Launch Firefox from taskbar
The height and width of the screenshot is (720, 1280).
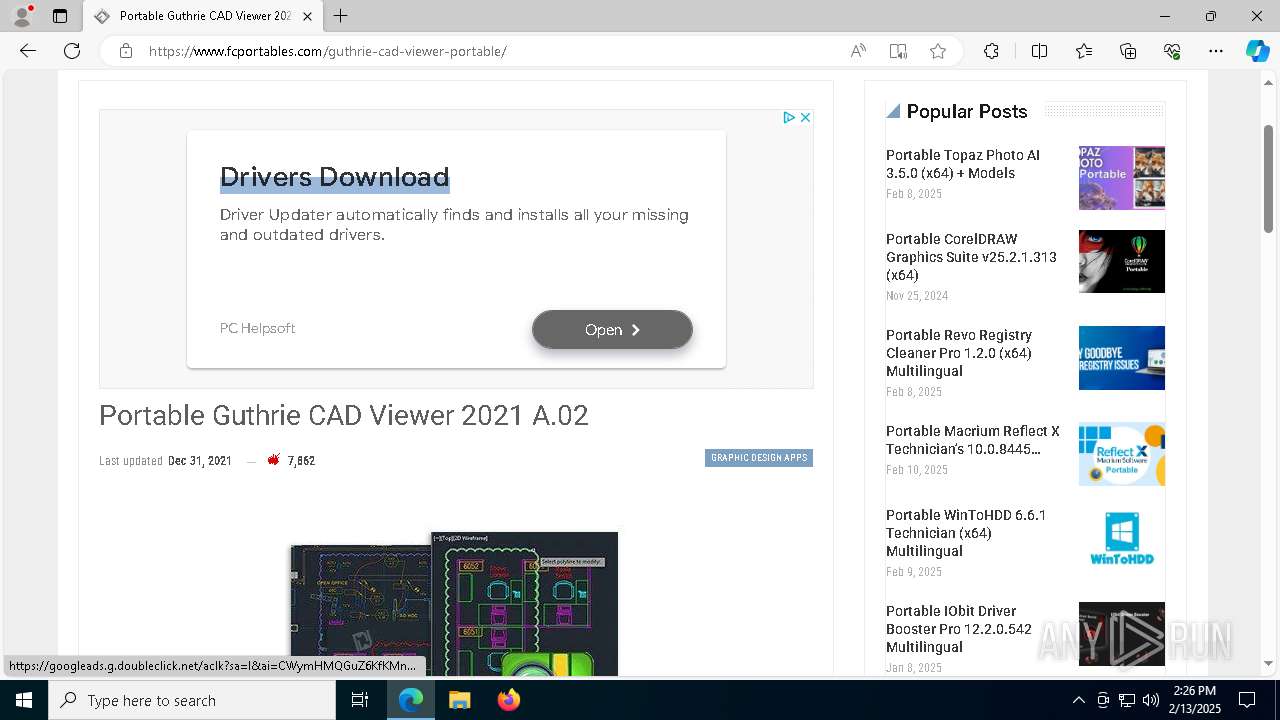click(509, 700)
